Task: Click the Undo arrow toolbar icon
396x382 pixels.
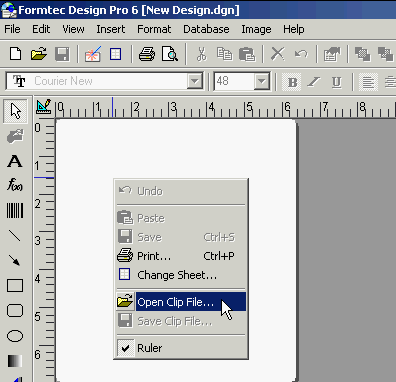Action: tap(301, 54)
